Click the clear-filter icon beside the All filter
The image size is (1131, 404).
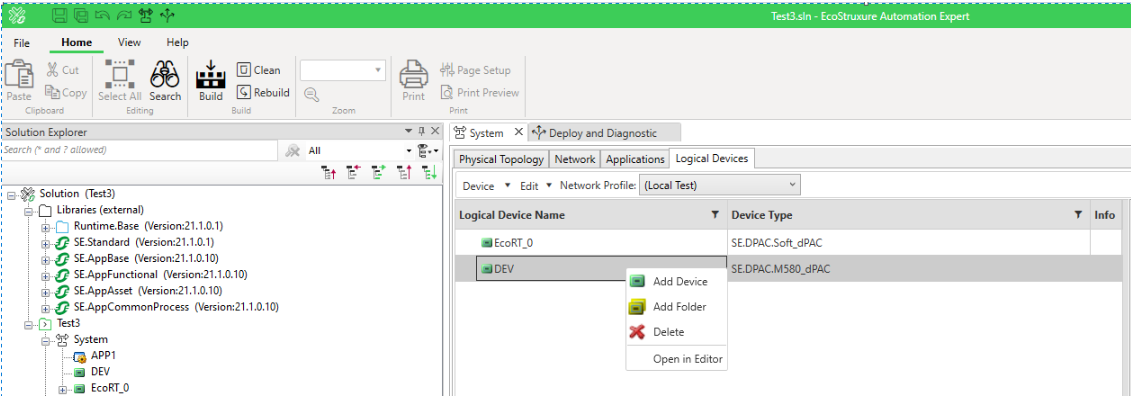click(x=293, y=151)
